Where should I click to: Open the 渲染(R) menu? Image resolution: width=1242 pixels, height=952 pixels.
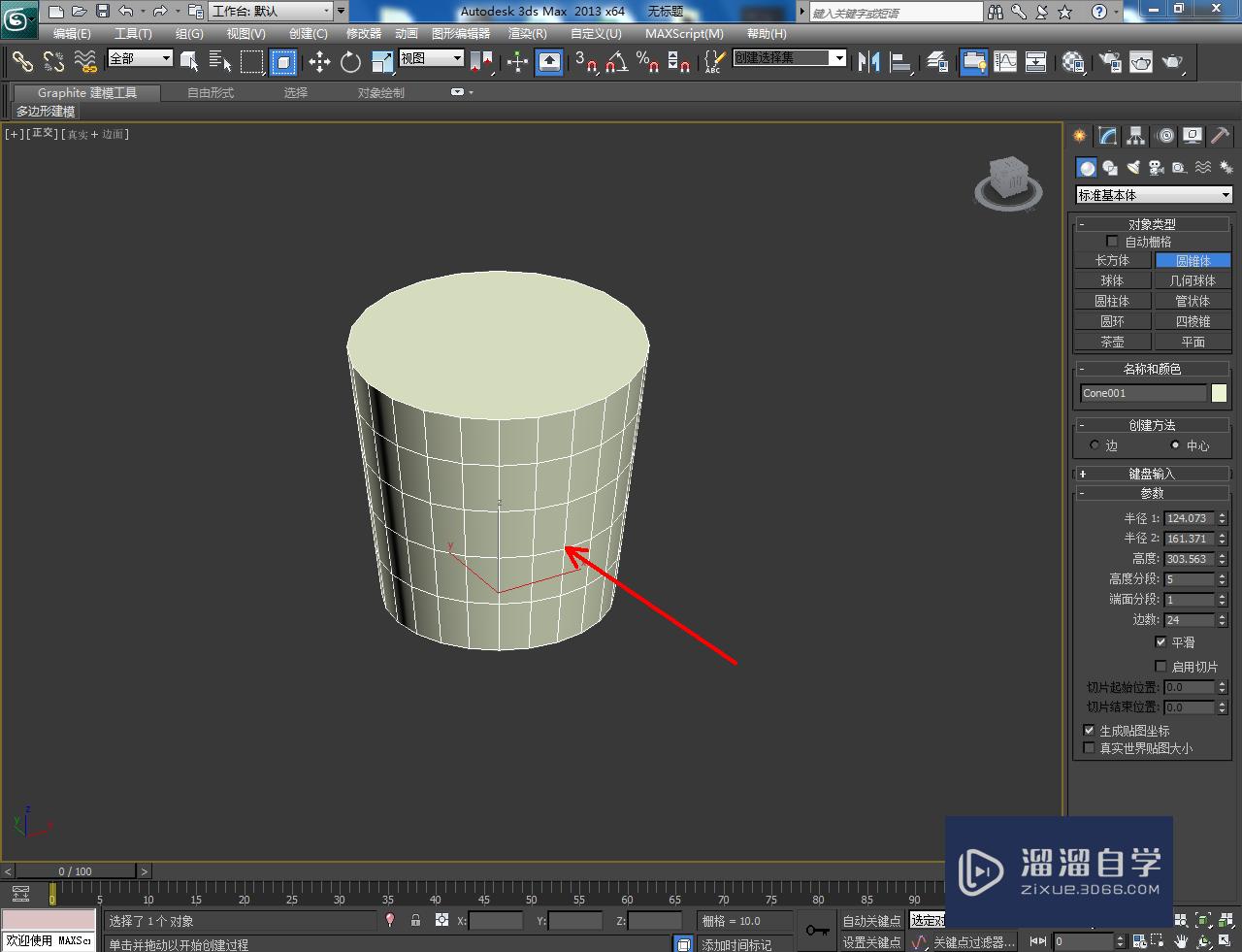pyautogui.click(x=528, y=33)
